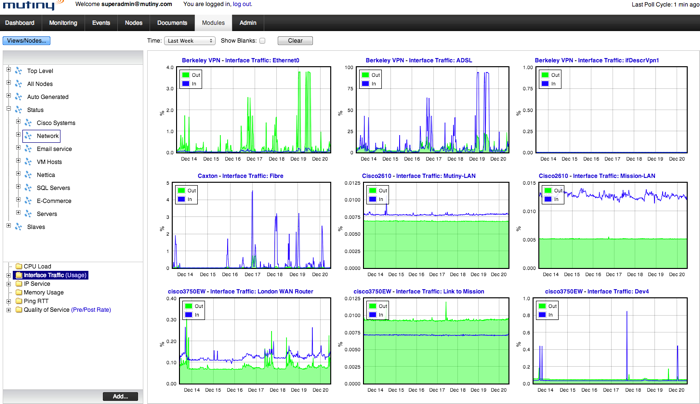Open the Monitoring tab
The width and height of the screenshot is (700, 404).
pyautogui.click(x=63, y=23)
